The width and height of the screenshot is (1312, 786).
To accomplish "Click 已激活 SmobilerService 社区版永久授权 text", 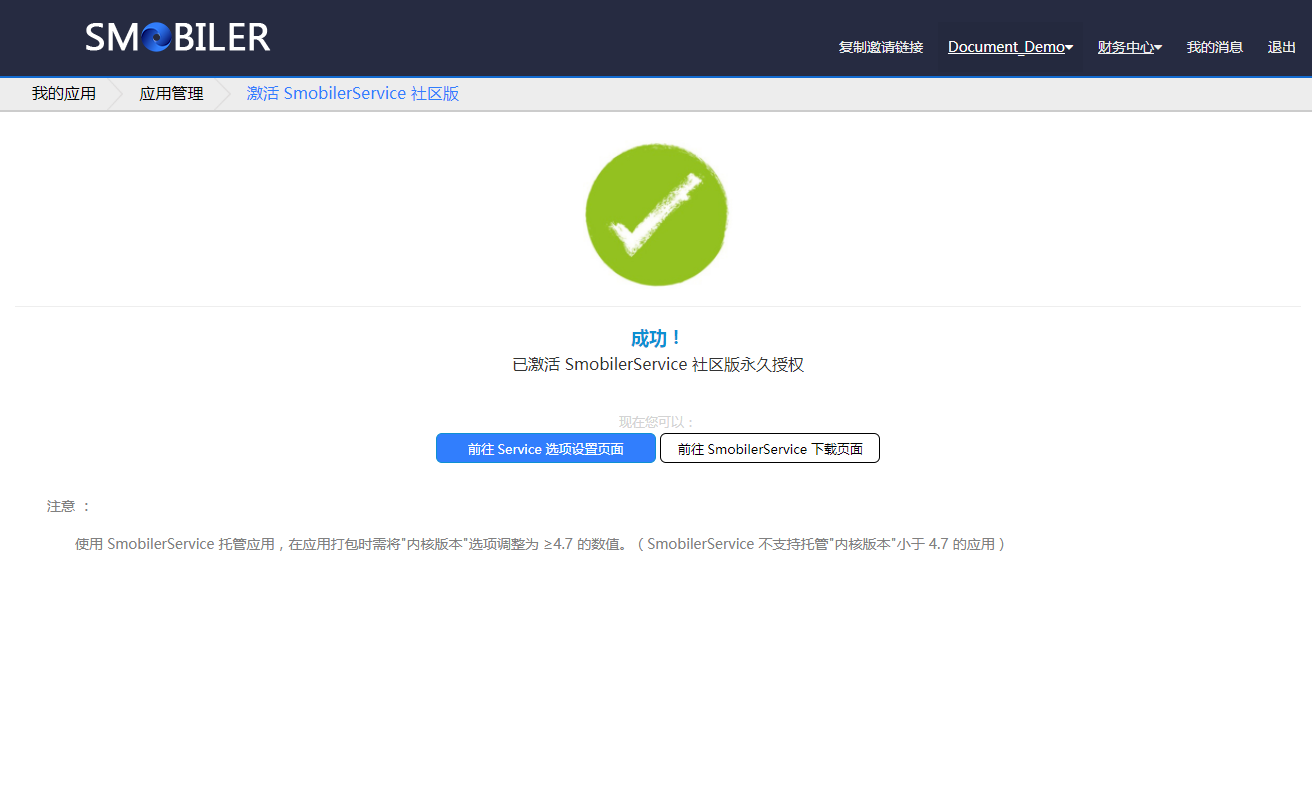I will coord(658,365).
